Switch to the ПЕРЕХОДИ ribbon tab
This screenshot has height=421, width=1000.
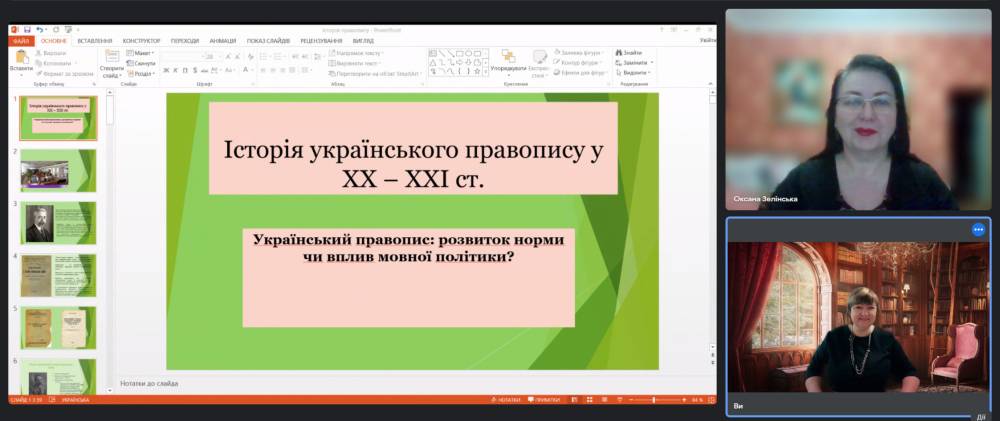point(184,41)
